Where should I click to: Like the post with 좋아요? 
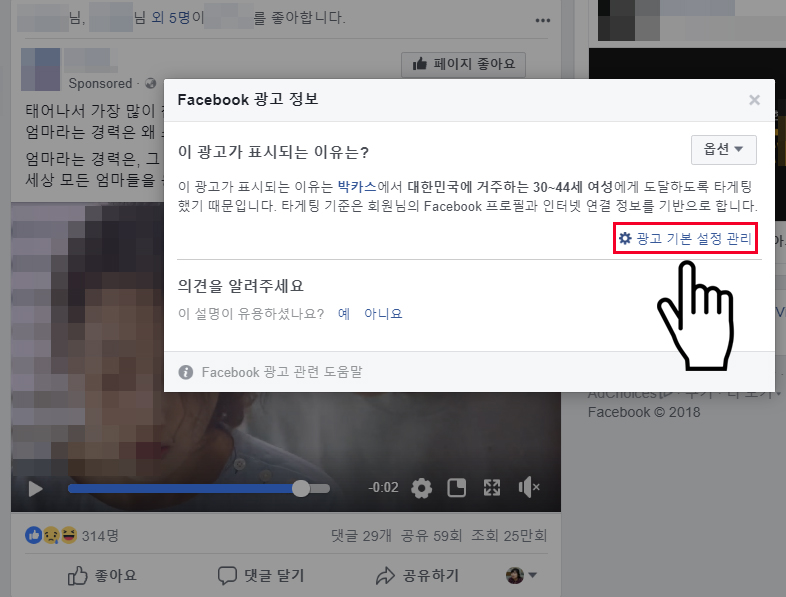(102, 575)
